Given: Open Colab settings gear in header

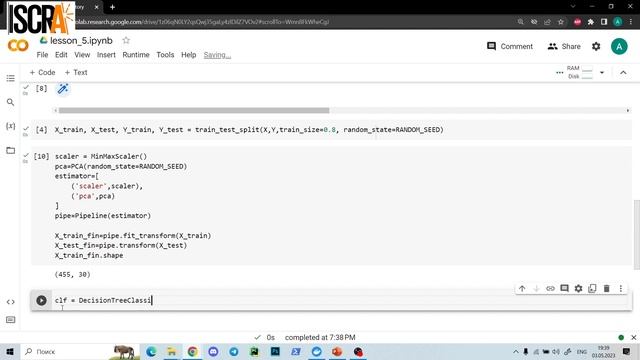Looking at the screenshot, I should tap(596, 47).
